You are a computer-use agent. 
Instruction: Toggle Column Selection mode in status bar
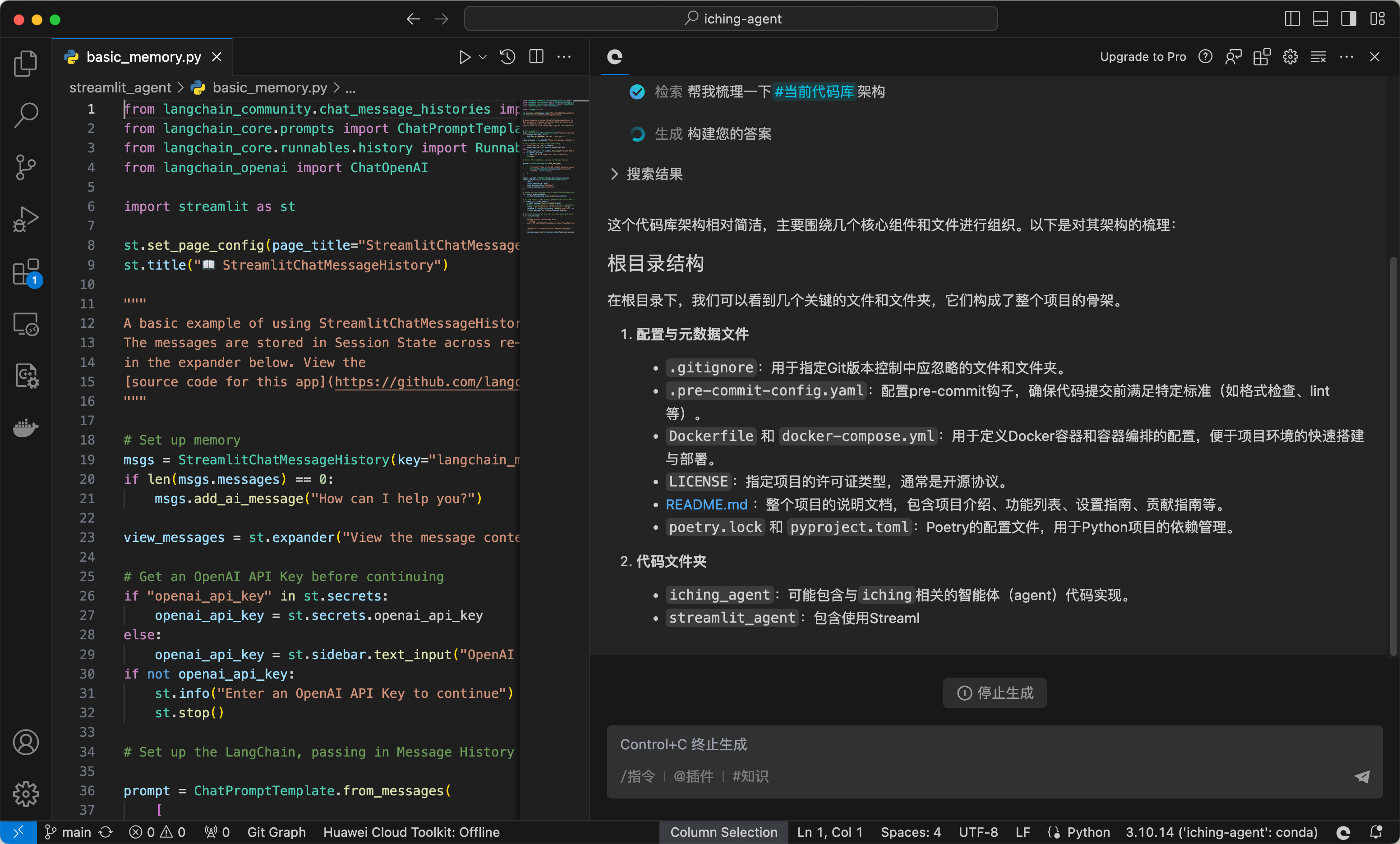[723, 832]
